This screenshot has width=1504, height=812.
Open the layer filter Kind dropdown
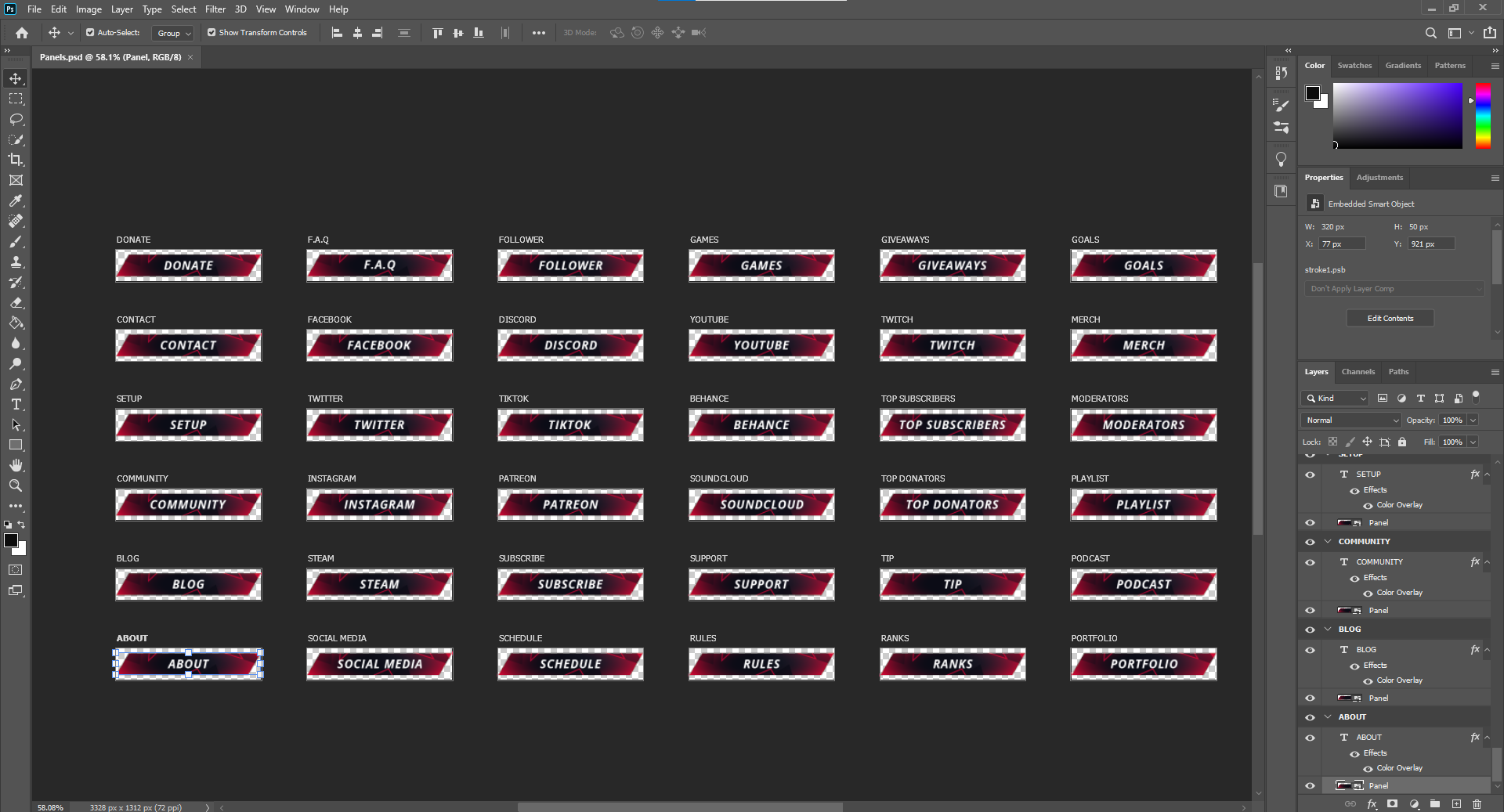click(1336, 399)
